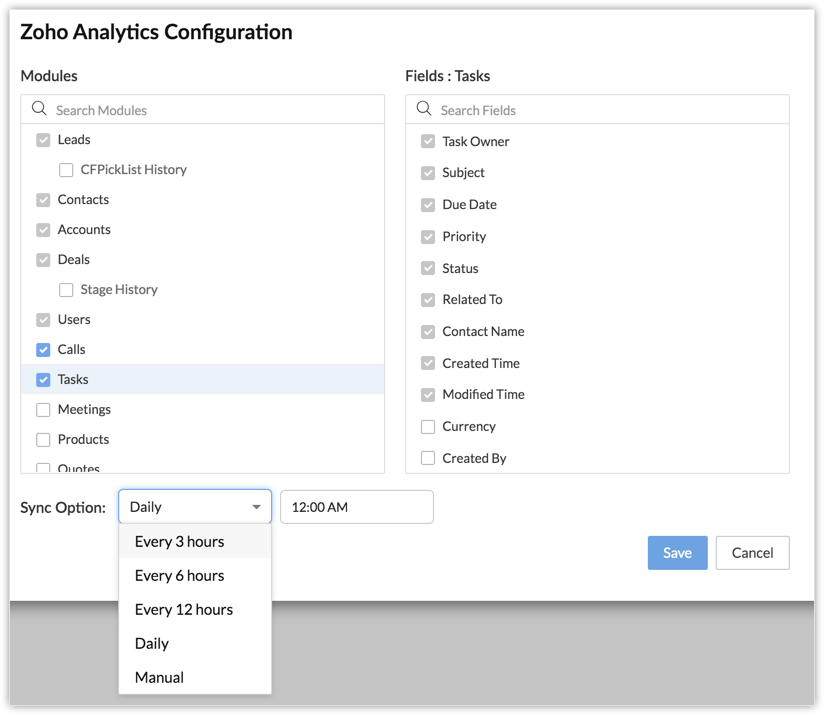Select Every 6 hours from list

coord(180,576)
